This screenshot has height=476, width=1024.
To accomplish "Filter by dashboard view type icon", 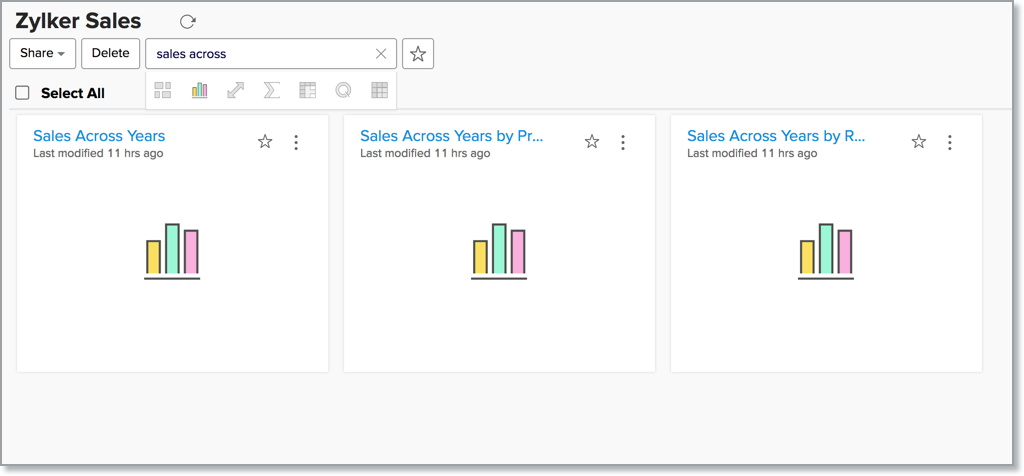I will [163, 91].
